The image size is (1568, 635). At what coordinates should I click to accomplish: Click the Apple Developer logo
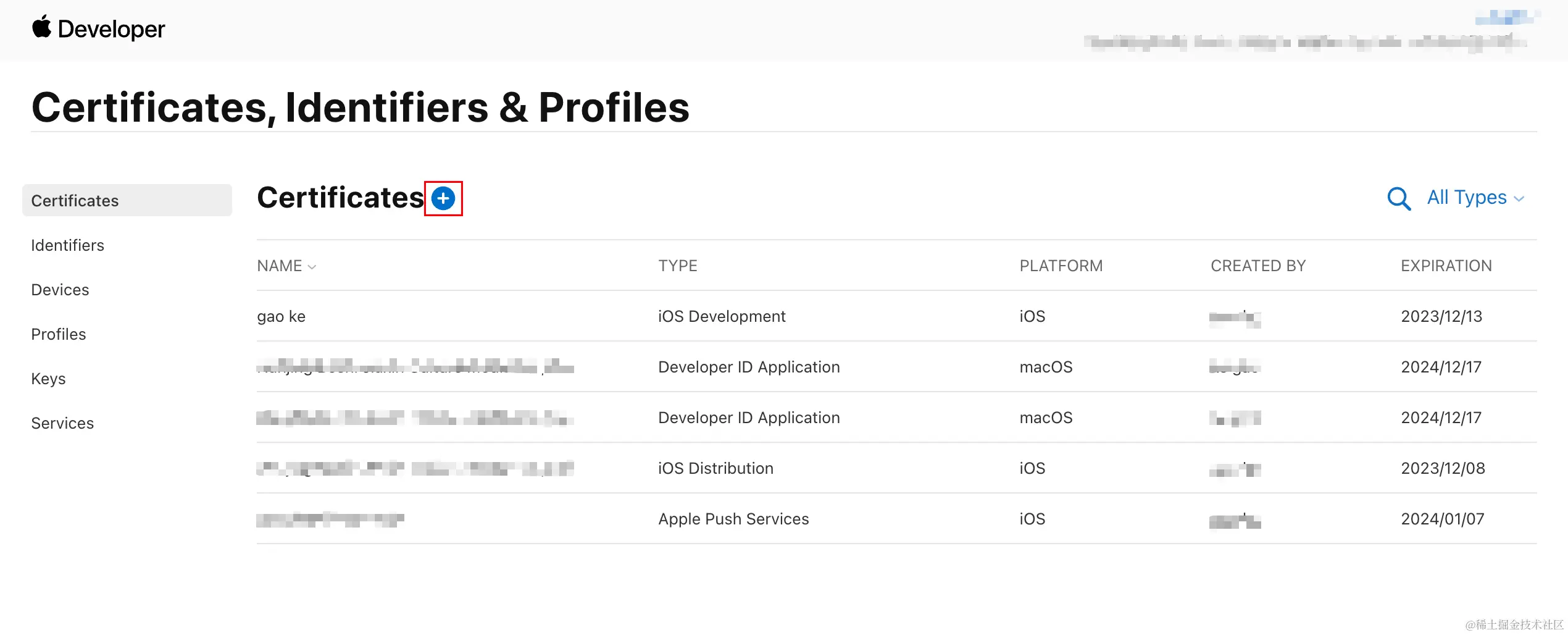[x=99, y=28]
